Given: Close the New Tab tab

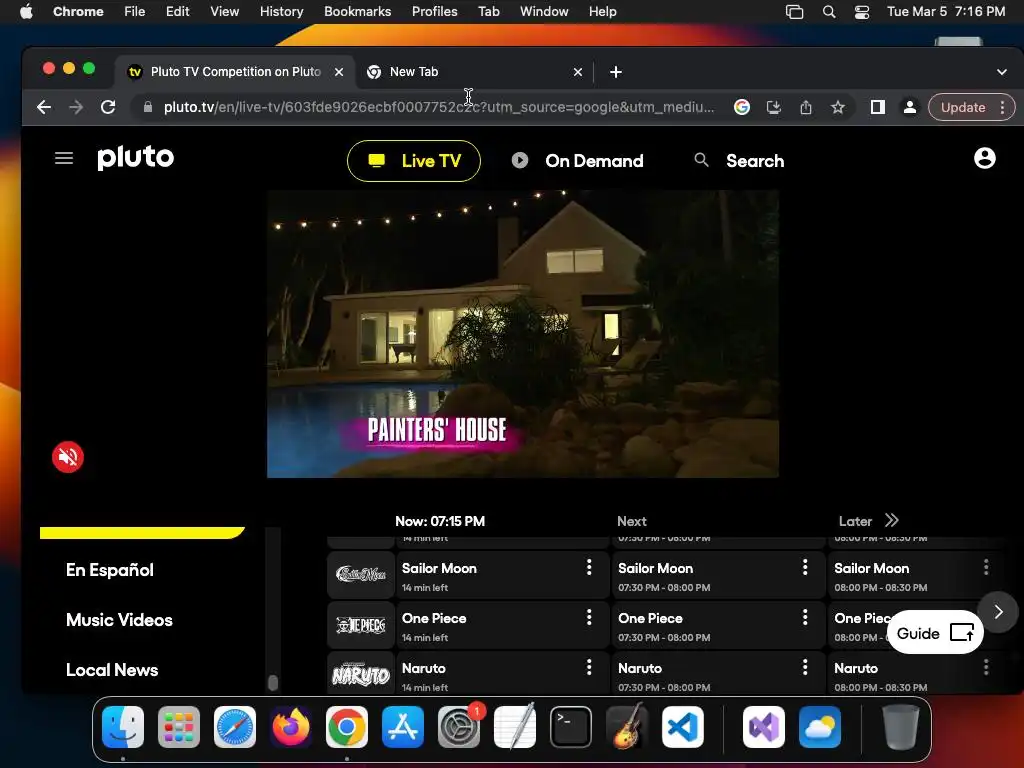Looking at the screenshot, I should (577, 72).
